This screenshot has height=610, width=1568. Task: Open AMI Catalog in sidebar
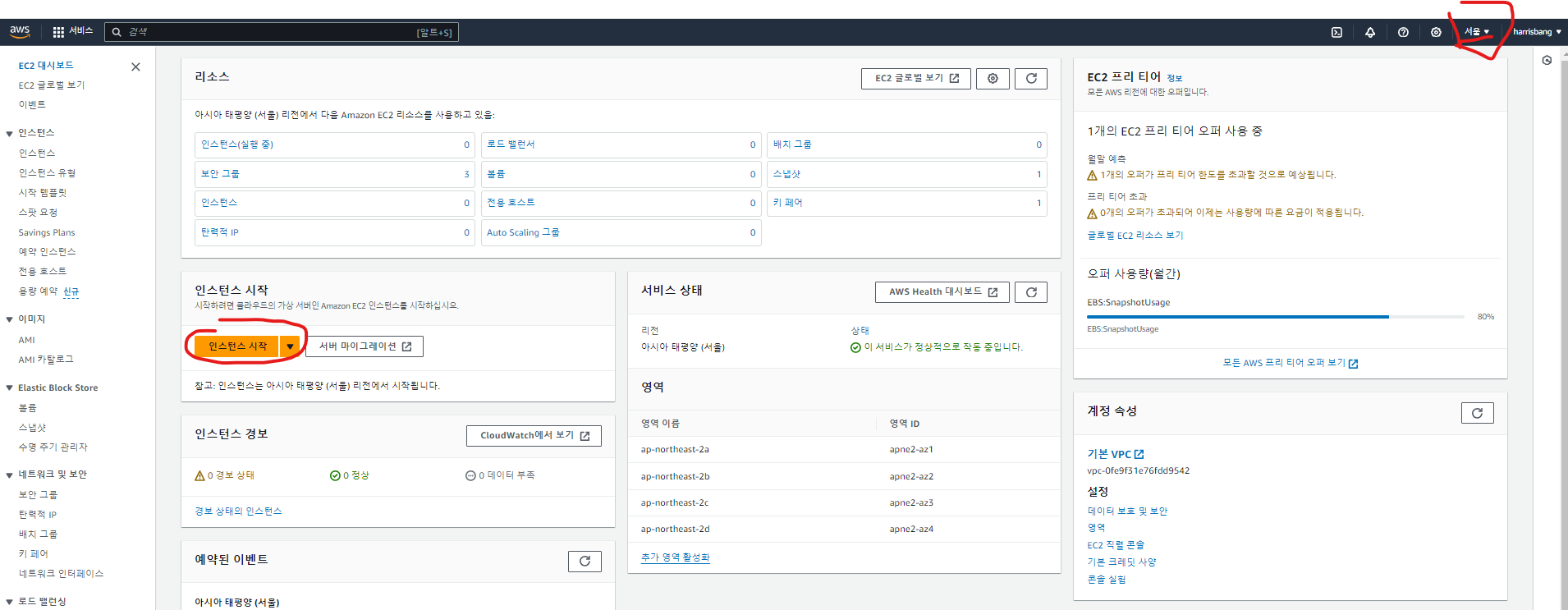46,360
